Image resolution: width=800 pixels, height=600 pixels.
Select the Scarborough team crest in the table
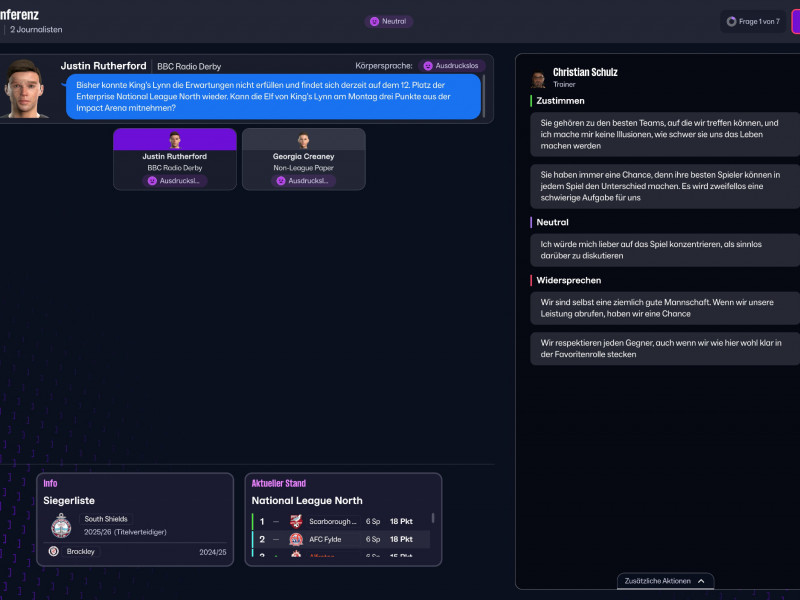(x=298, y=521)
